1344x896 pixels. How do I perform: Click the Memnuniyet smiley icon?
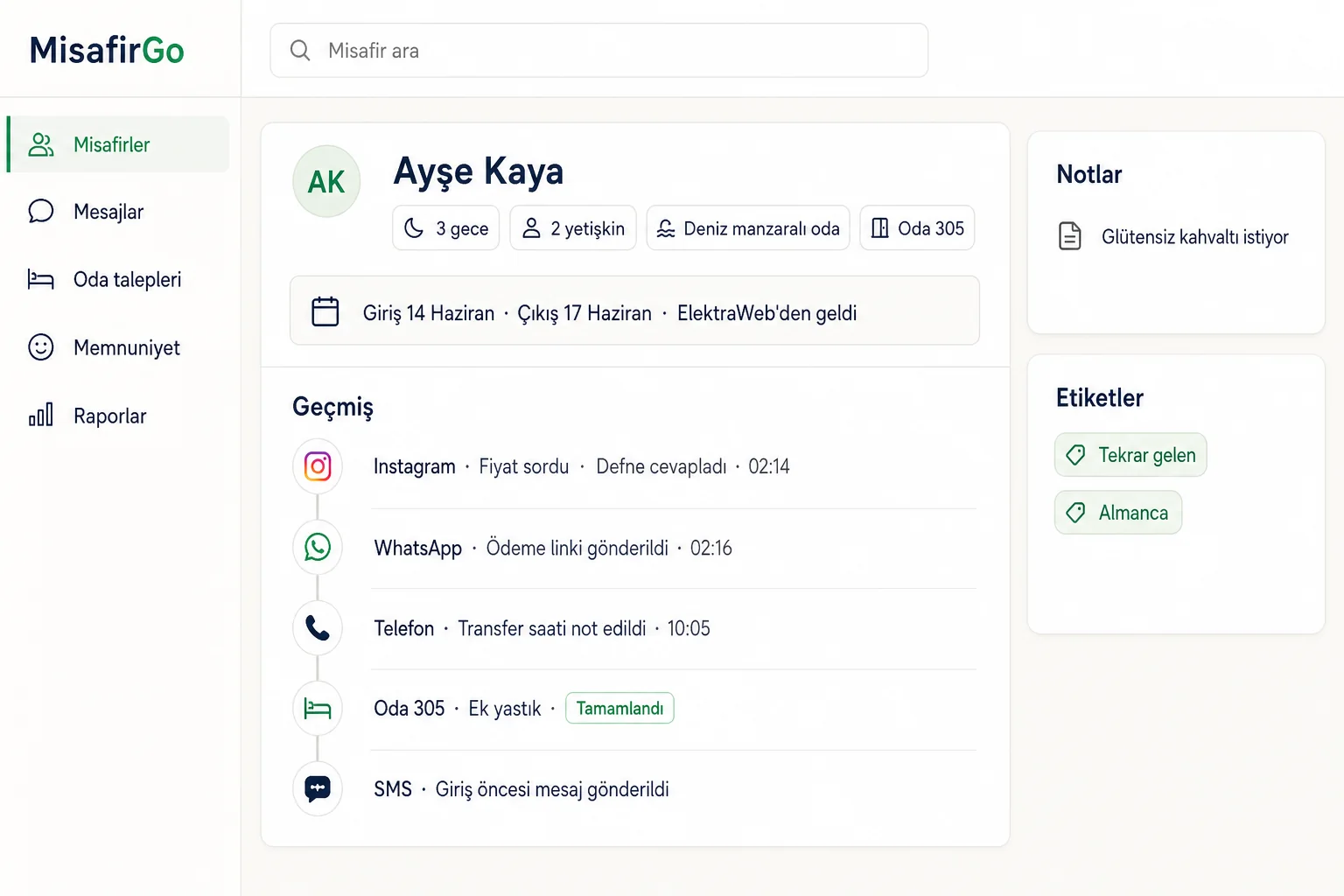(x=41, y=347)
